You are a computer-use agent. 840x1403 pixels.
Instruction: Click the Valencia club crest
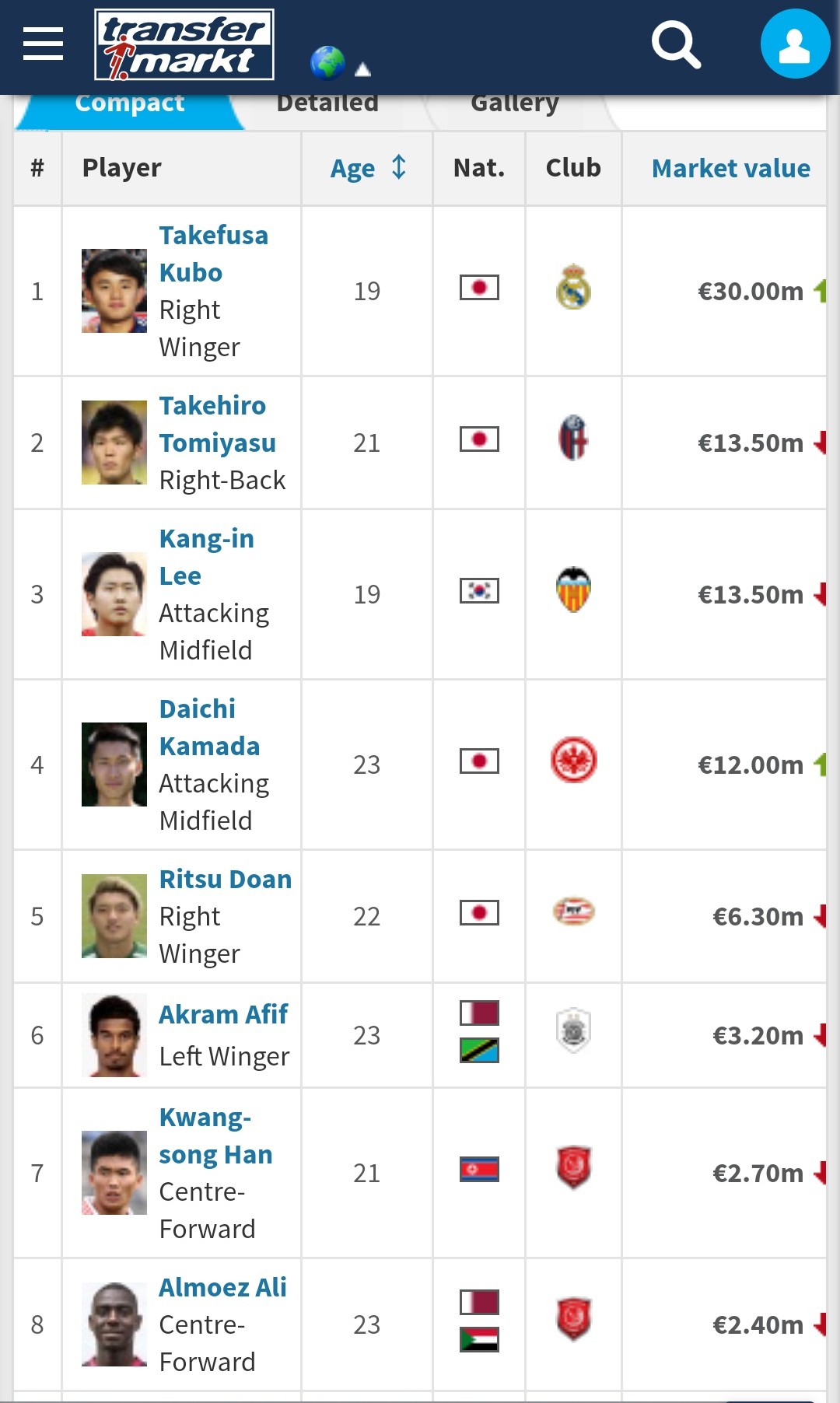click(x=573, y=590)
